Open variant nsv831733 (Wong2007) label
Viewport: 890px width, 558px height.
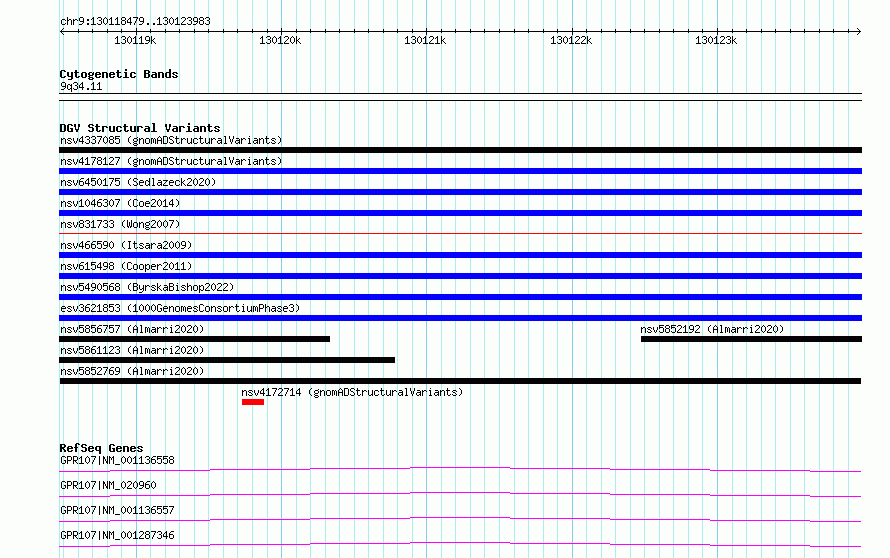(x=120, y=224)
